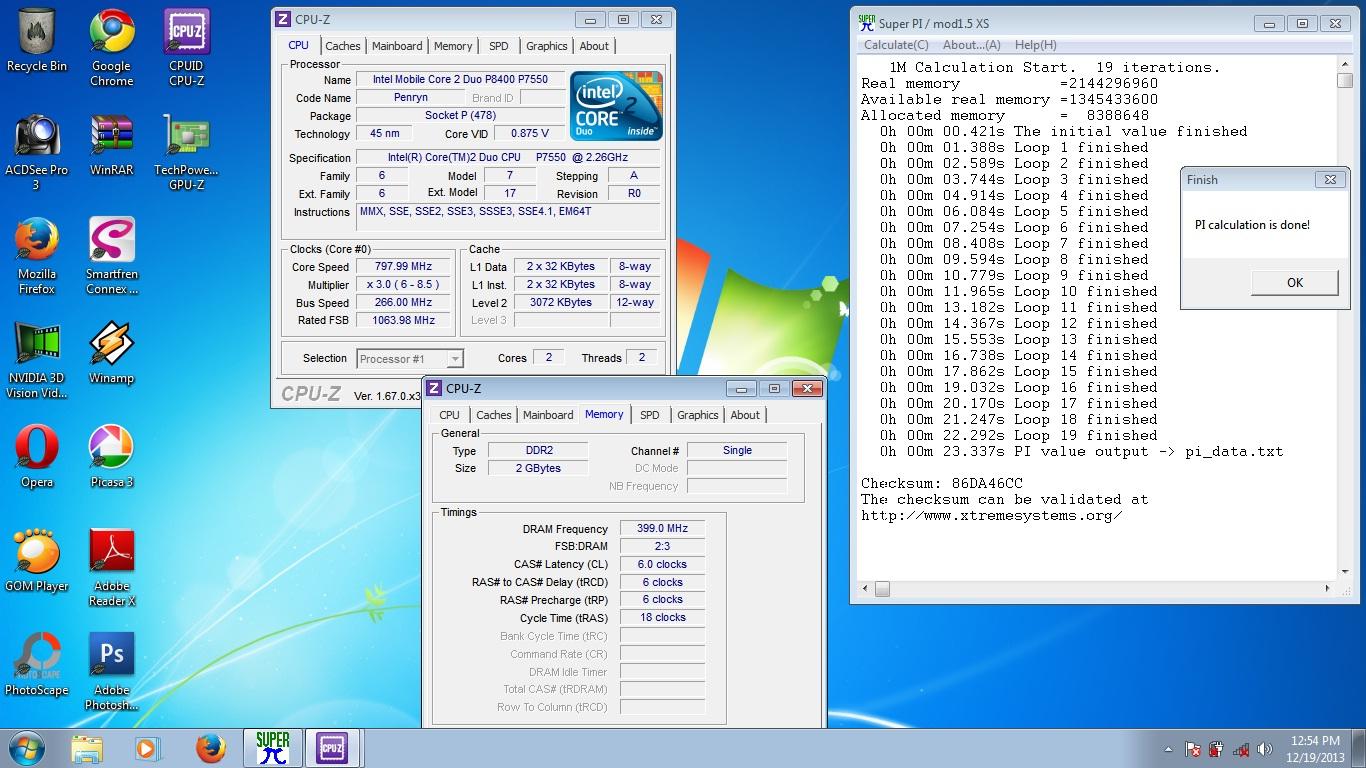This screenshot has width=1366, height=768.
Task: Select the Checksum: 86DA46CC line
Action: click(942, 483)
